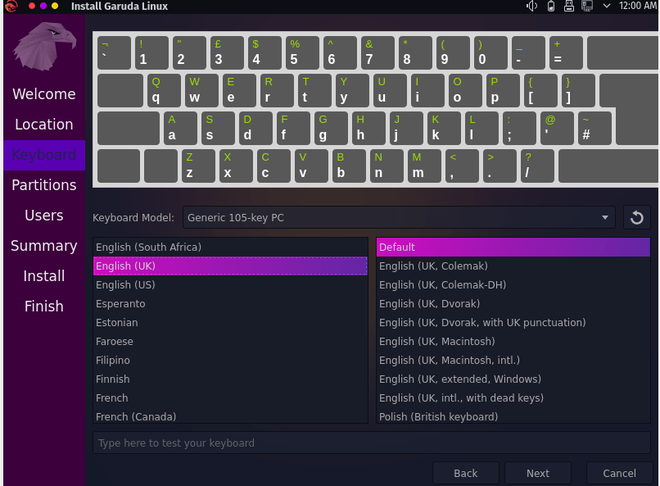Click the volume icon in system tray

click(532, 7)
